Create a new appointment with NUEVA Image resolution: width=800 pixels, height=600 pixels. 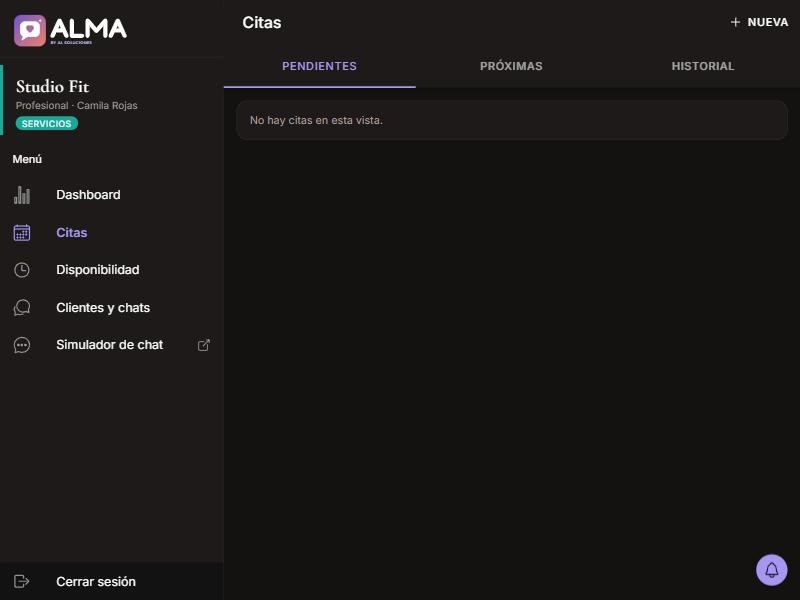tap(759, 22)
